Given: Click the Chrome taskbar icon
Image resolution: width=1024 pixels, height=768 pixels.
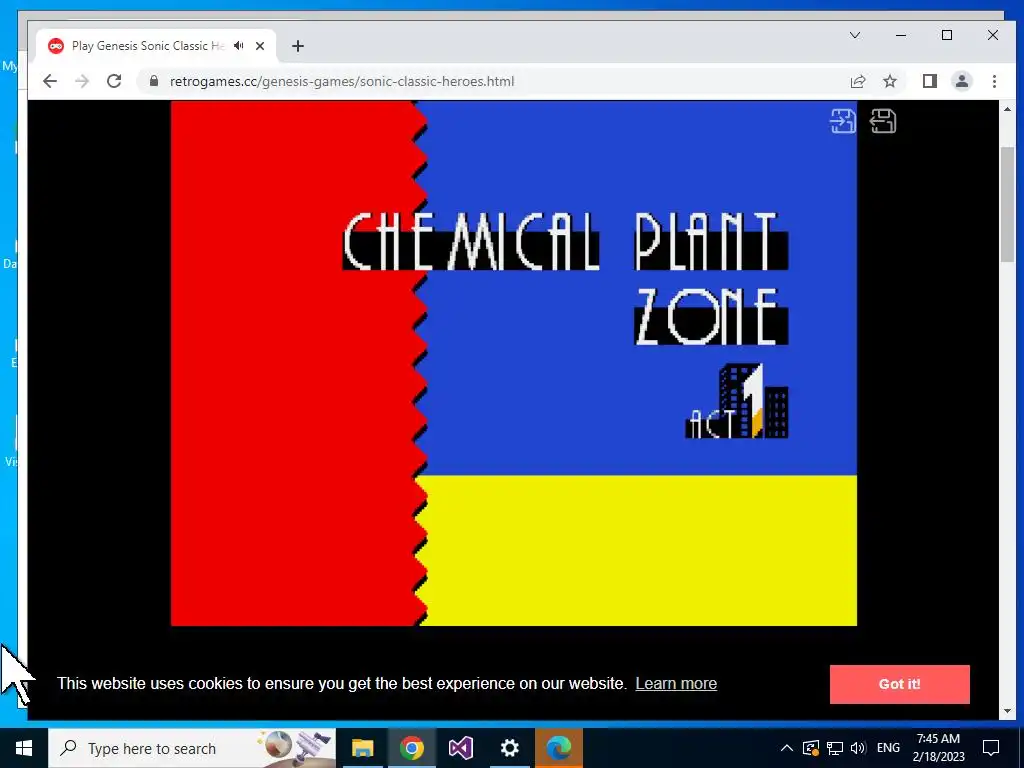Looking at the screenshot, I should [411, 748].
